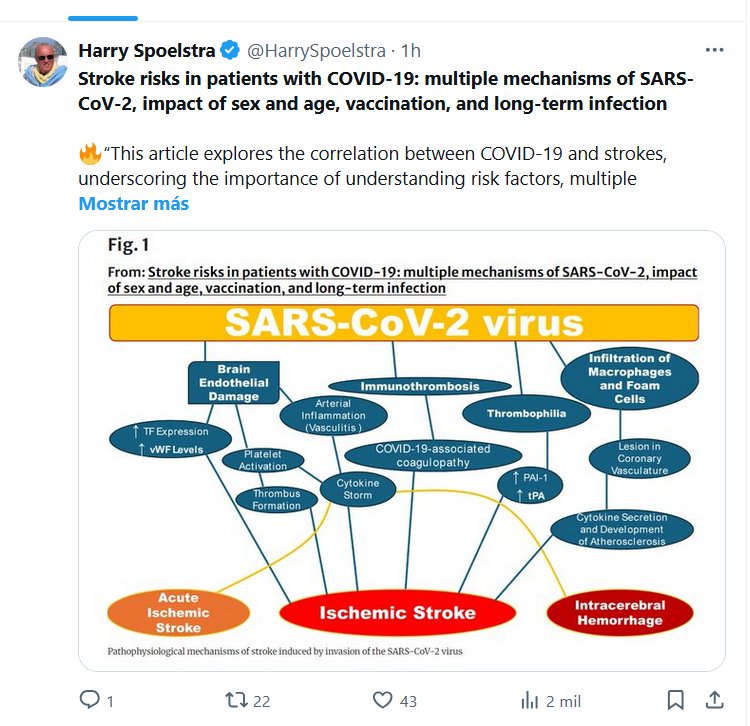The image size is (750, 726).
Task: Click the Intracerebral Hemorrhage dark red oval
Action: click(x=619, y=612)
